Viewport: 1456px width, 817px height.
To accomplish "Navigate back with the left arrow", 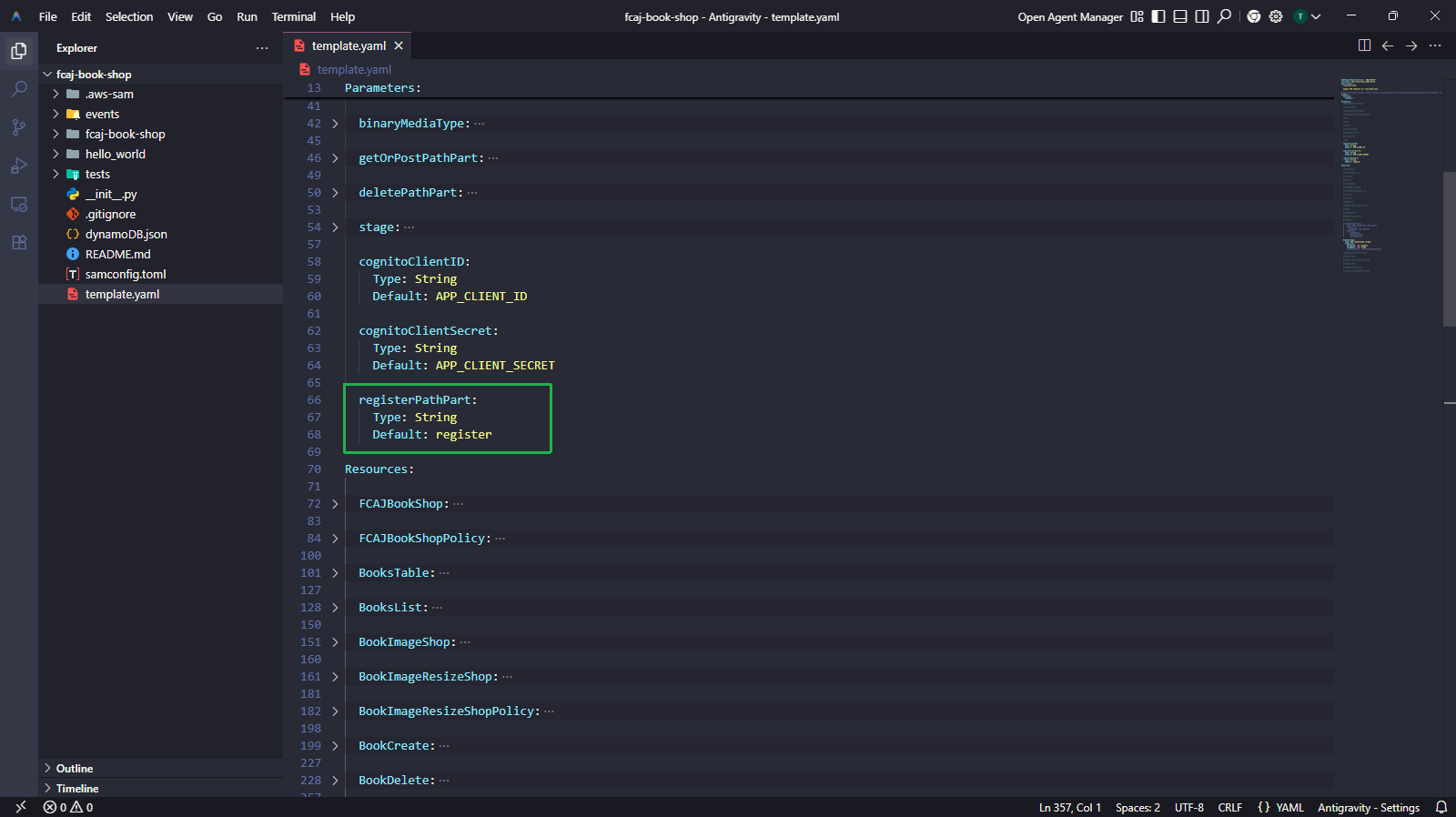I will point(1388,45).
